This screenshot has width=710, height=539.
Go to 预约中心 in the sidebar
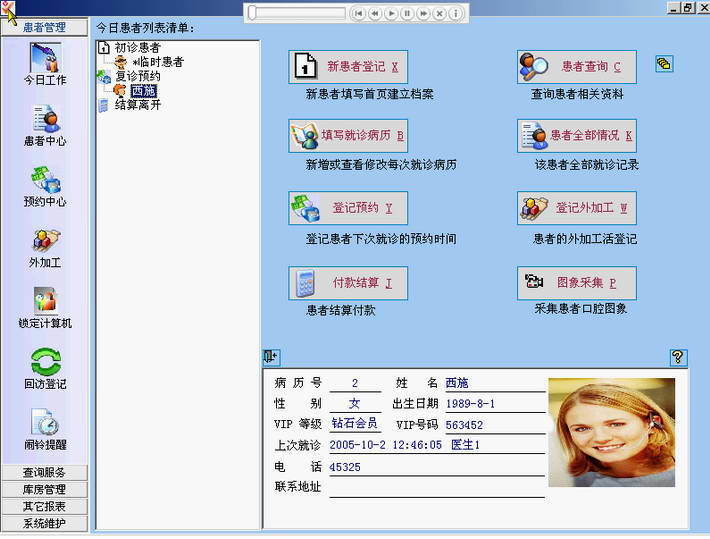[45, 187]
